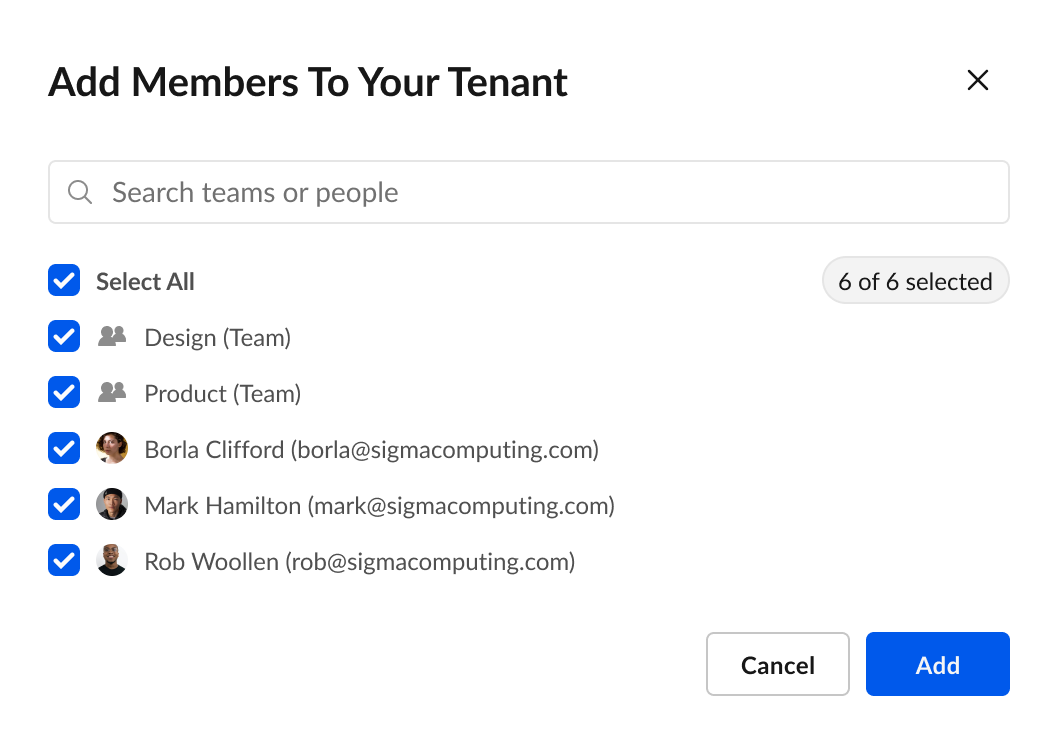Untick Mark Hamilton's checkbox
The height and width of the screenshot is (744, 1058).
click(64, 505)
